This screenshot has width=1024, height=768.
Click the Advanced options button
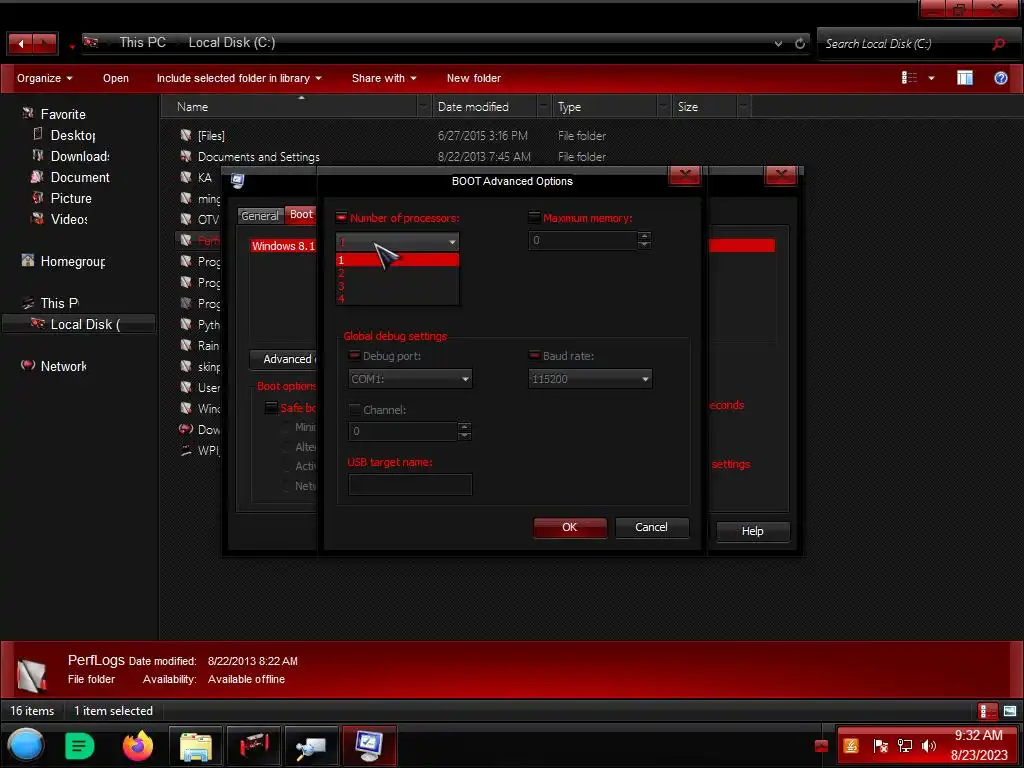283,359
